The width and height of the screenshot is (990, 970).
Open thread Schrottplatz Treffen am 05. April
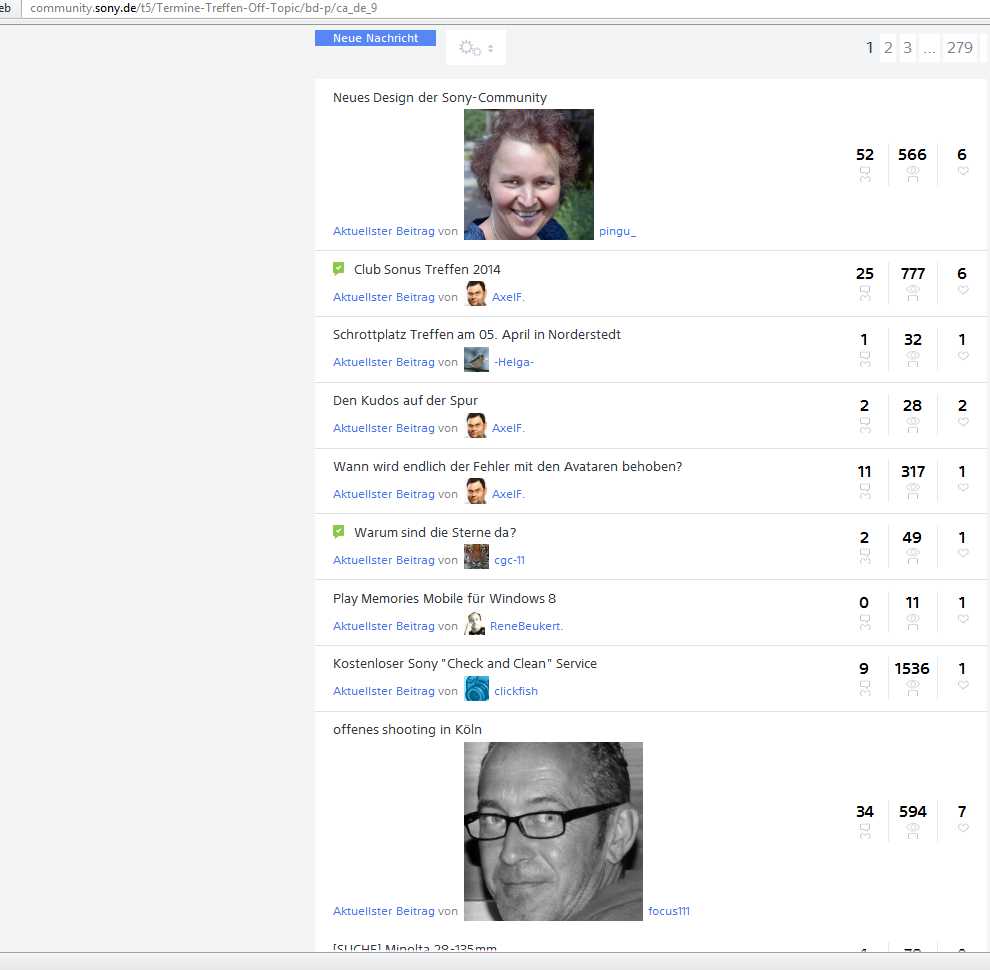point(476,335)
